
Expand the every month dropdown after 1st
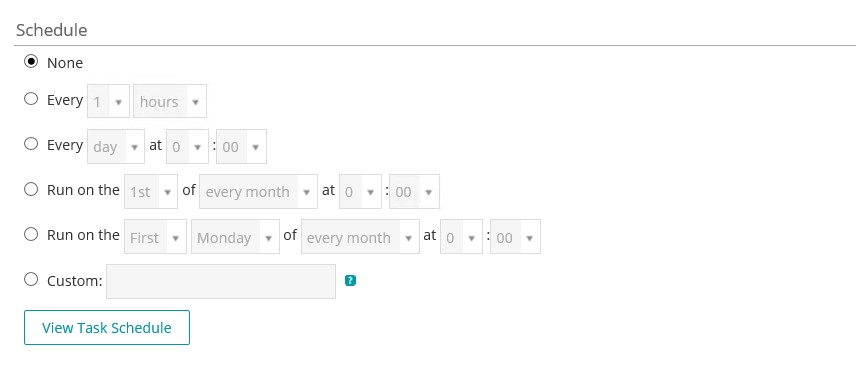pos(258,192)
